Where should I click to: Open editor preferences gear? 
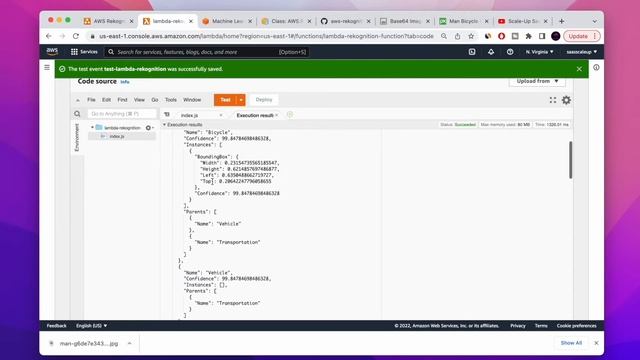566,100
